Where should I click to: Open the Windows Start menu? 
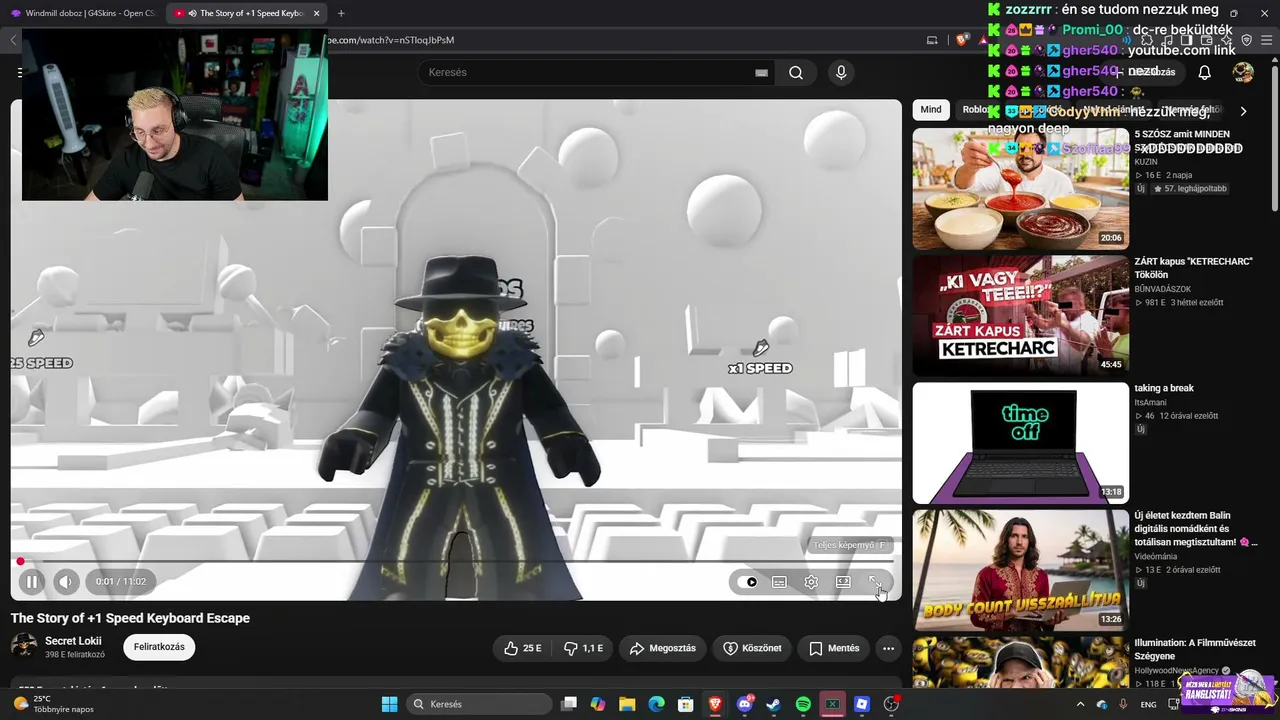(389, 704)
